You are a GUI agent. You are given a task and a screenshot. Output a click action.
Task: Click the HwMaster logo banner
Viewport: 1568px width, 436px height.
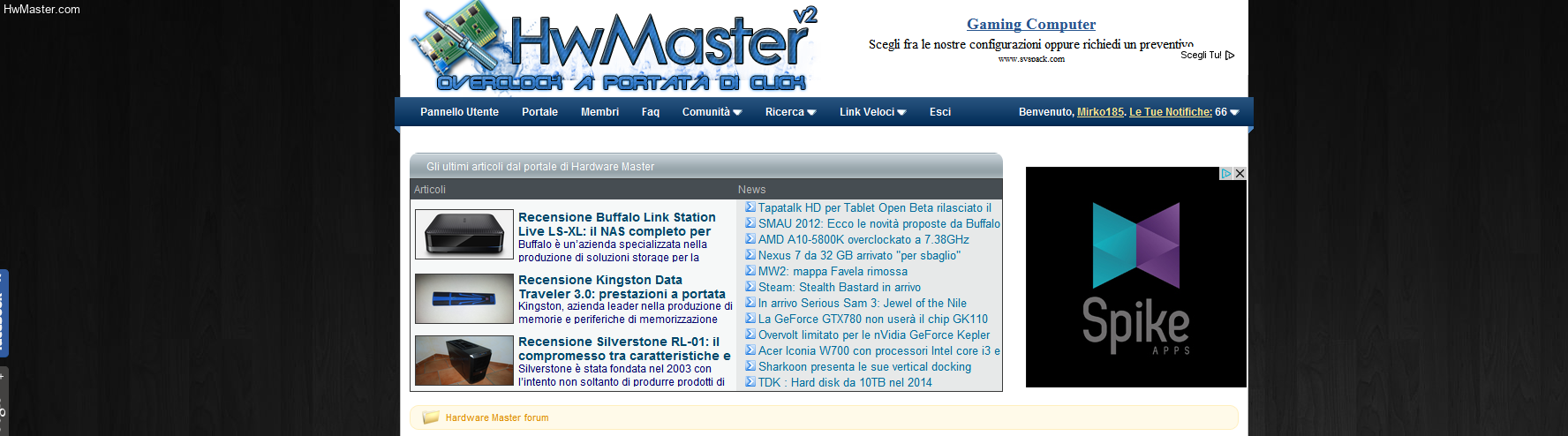(614, 49)
